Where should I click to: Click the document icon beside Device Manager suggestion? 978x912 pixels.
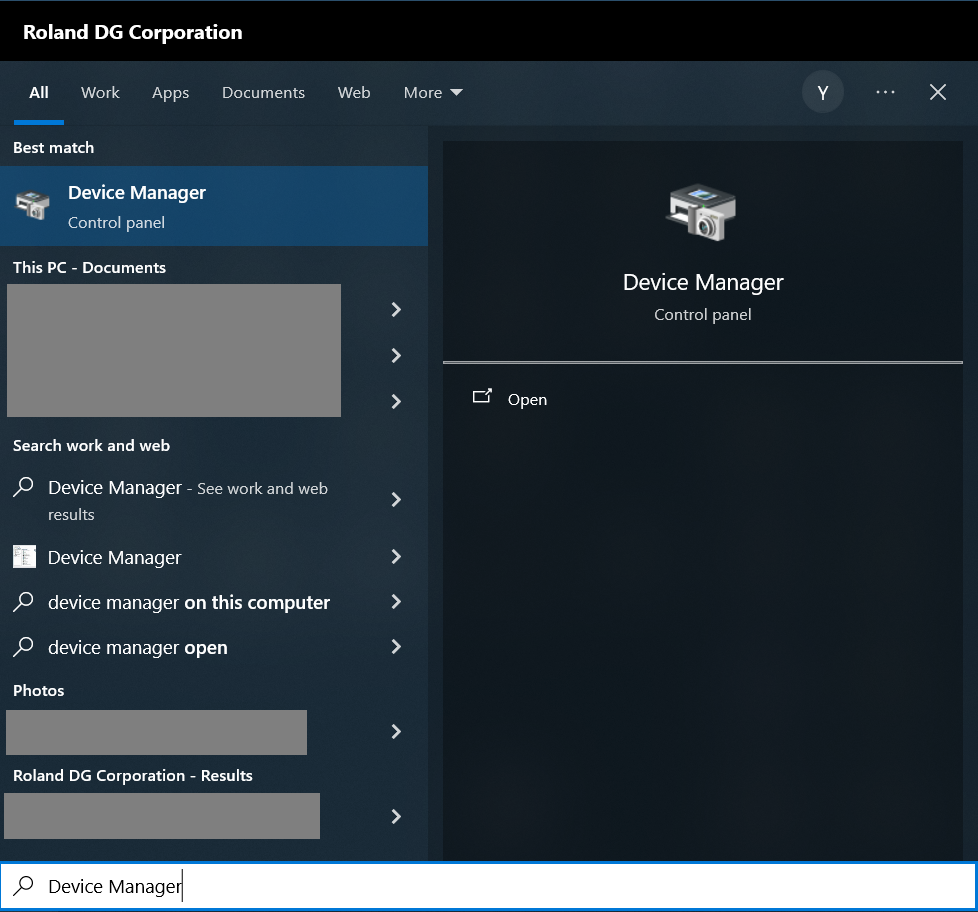coord(24,557)
